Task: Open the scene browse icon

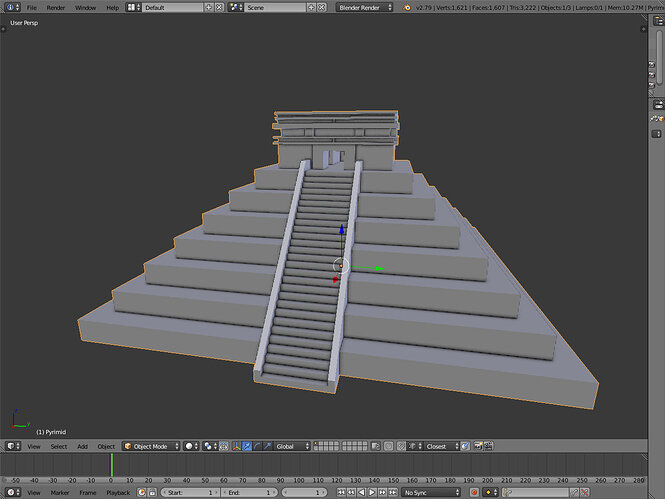Action: click(235, 7)
